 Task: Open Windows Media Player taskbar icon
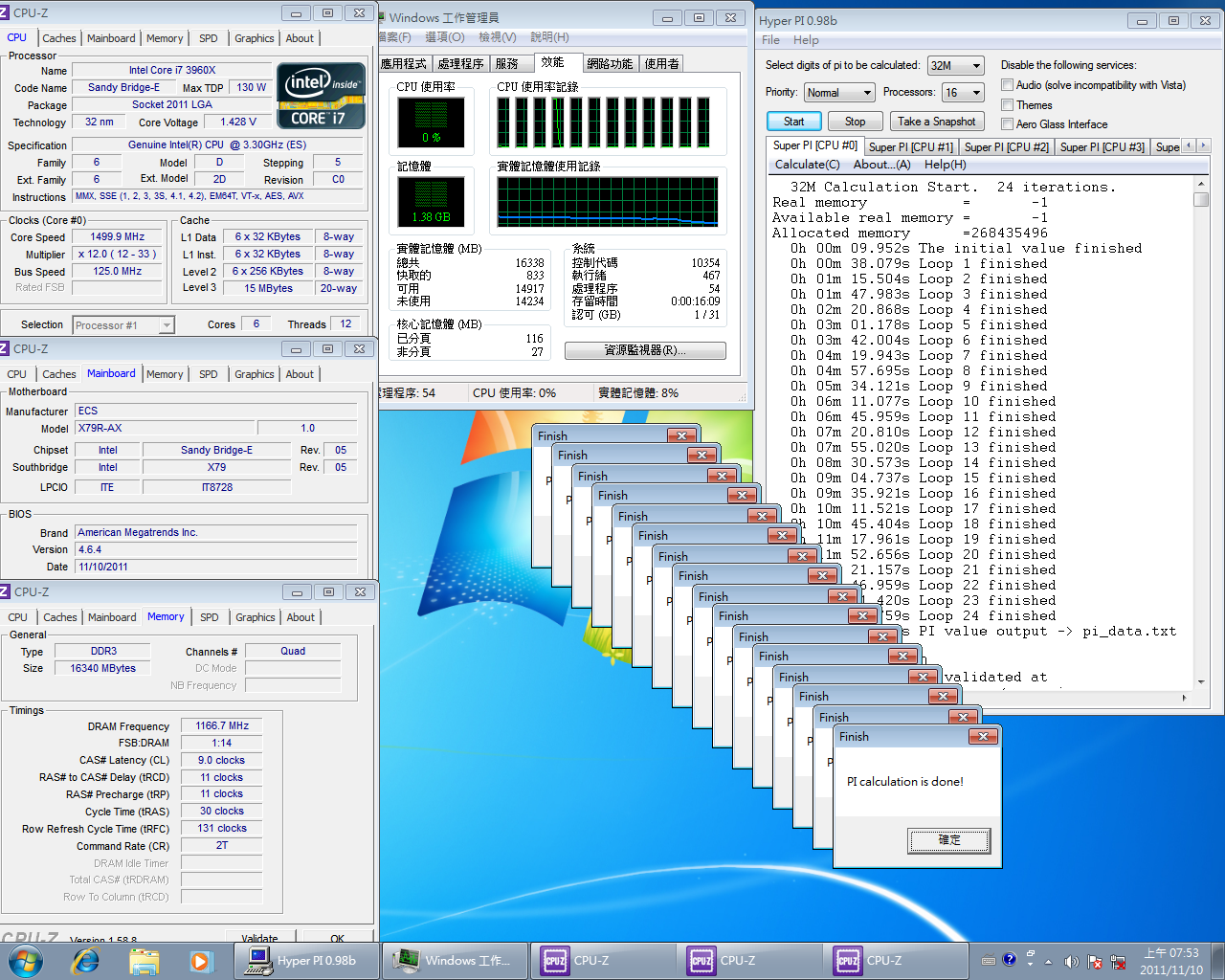tap(200, 961)
